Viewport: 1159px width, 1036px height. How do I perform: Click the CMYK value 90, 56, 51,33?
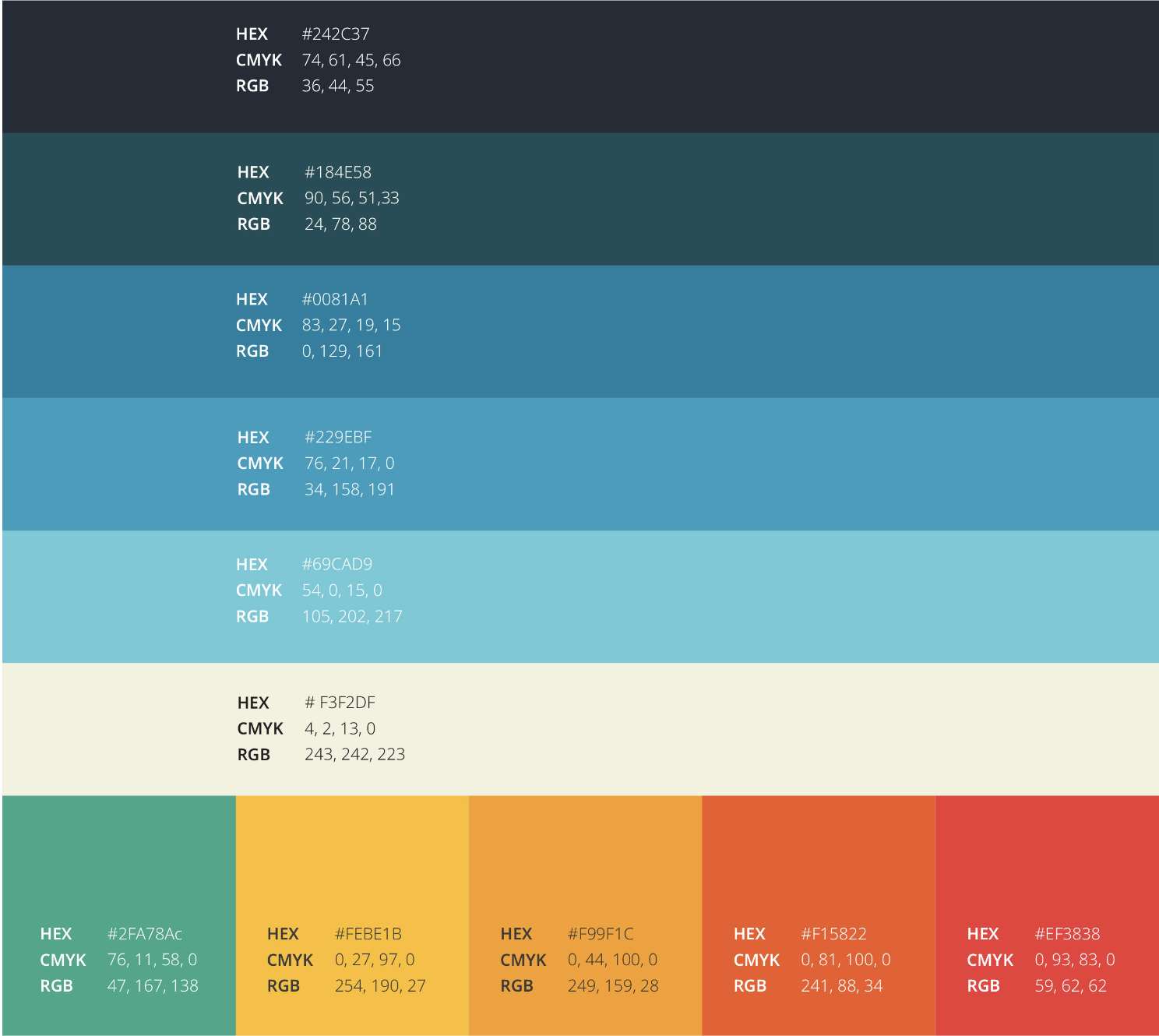point(351,199)
